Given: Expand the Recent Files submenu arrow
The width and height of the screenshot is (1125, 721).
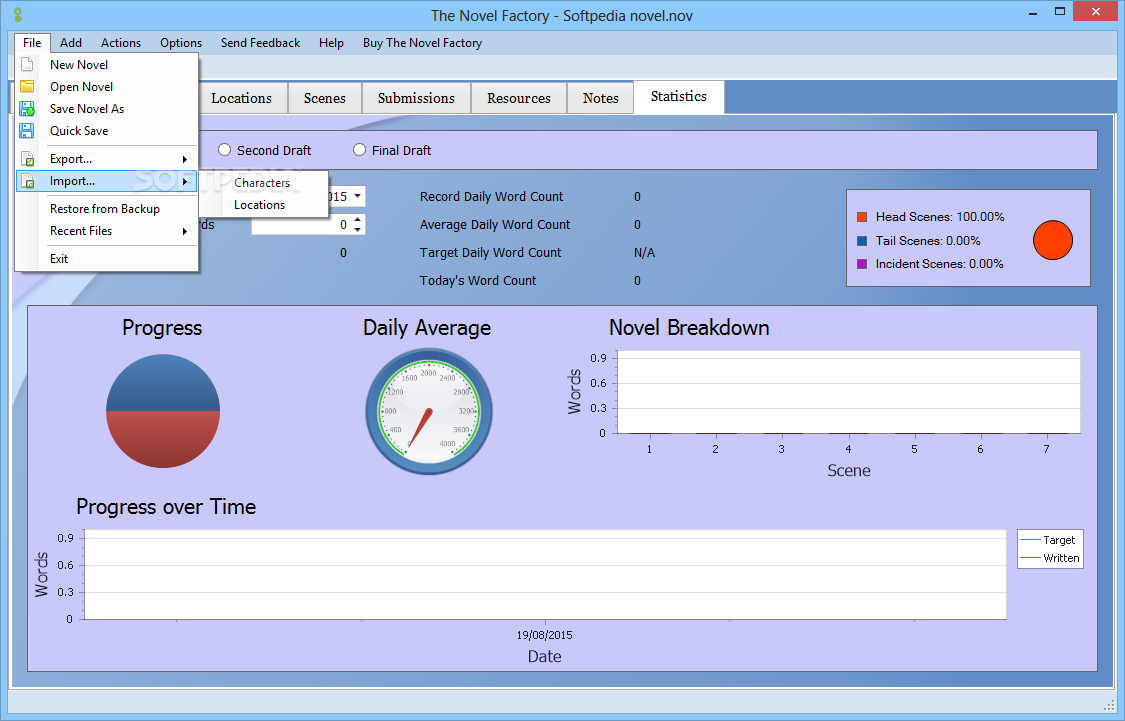Looking at the screenshot, I should pos(185,231).
